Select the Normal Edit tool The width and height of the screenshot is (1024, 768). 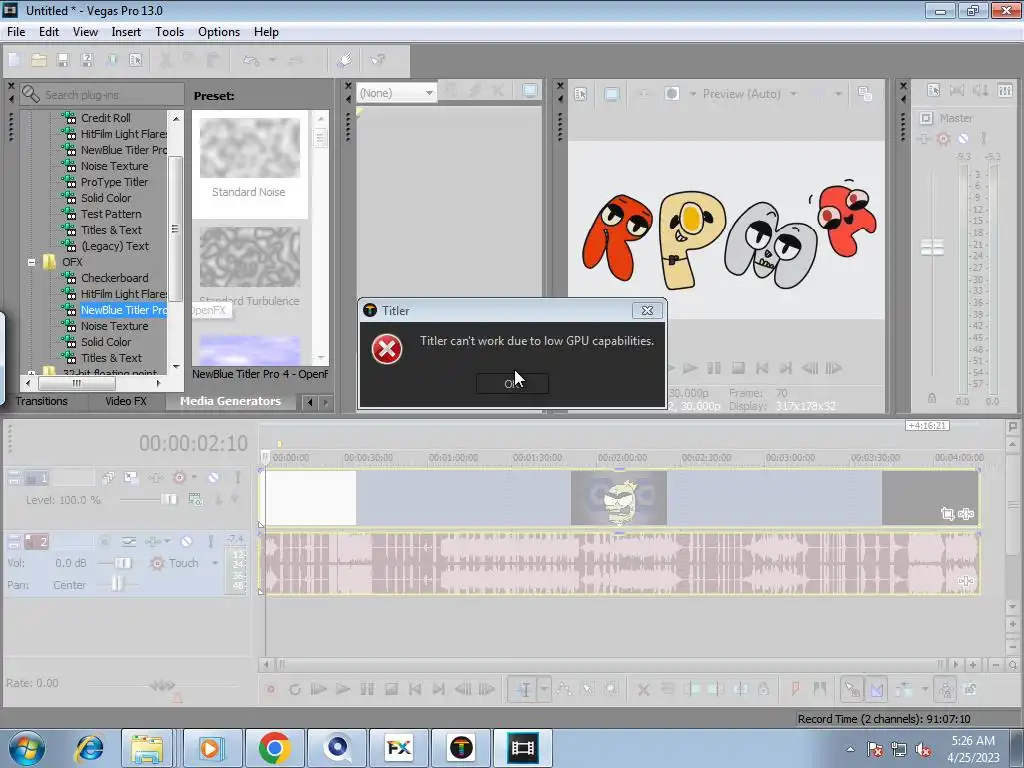(524, 689)
